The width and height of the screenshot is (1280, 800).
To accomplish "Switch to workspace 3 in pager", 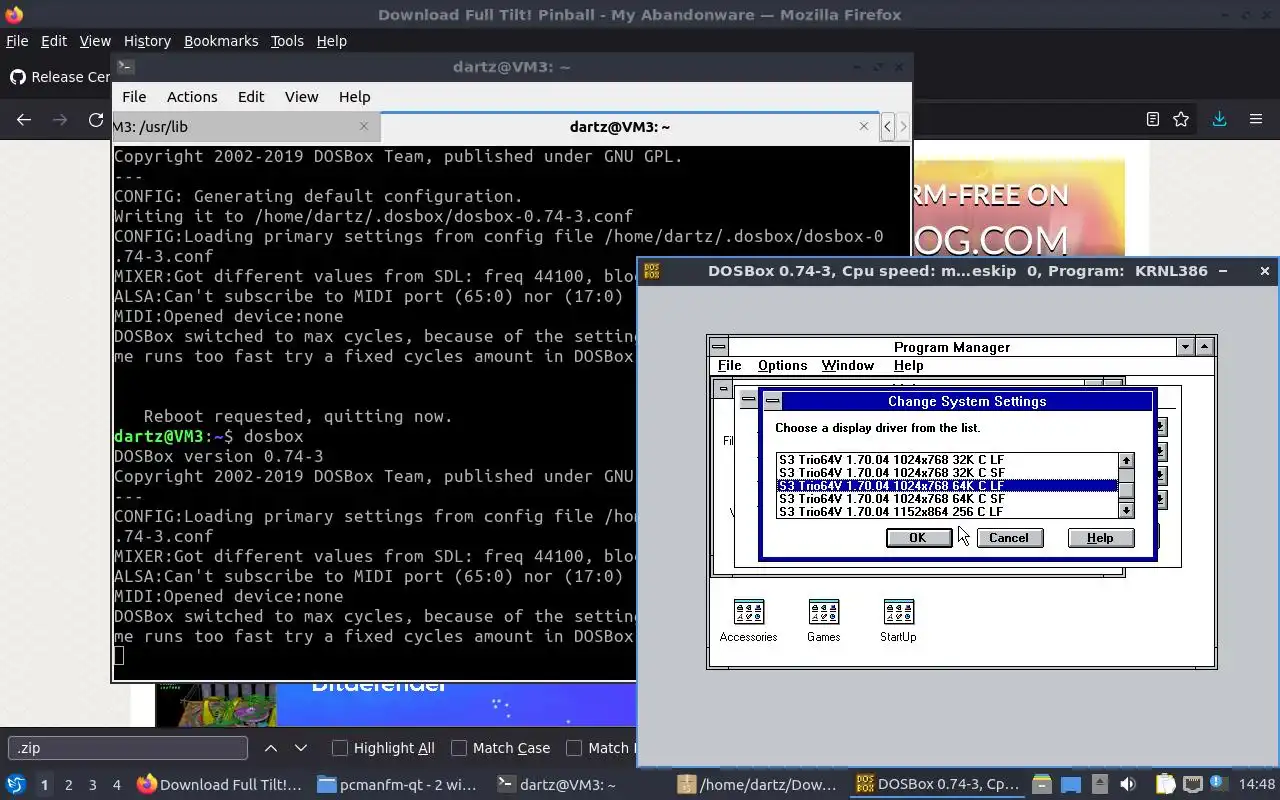I will point(92,785).
